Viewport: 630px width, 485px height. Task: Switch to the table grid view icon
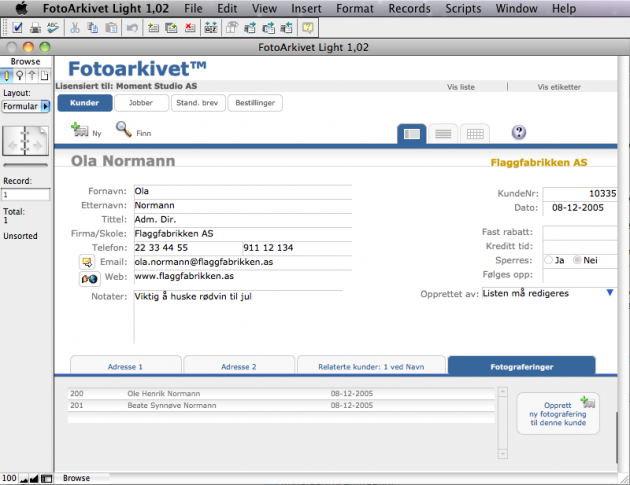[475, 134]
